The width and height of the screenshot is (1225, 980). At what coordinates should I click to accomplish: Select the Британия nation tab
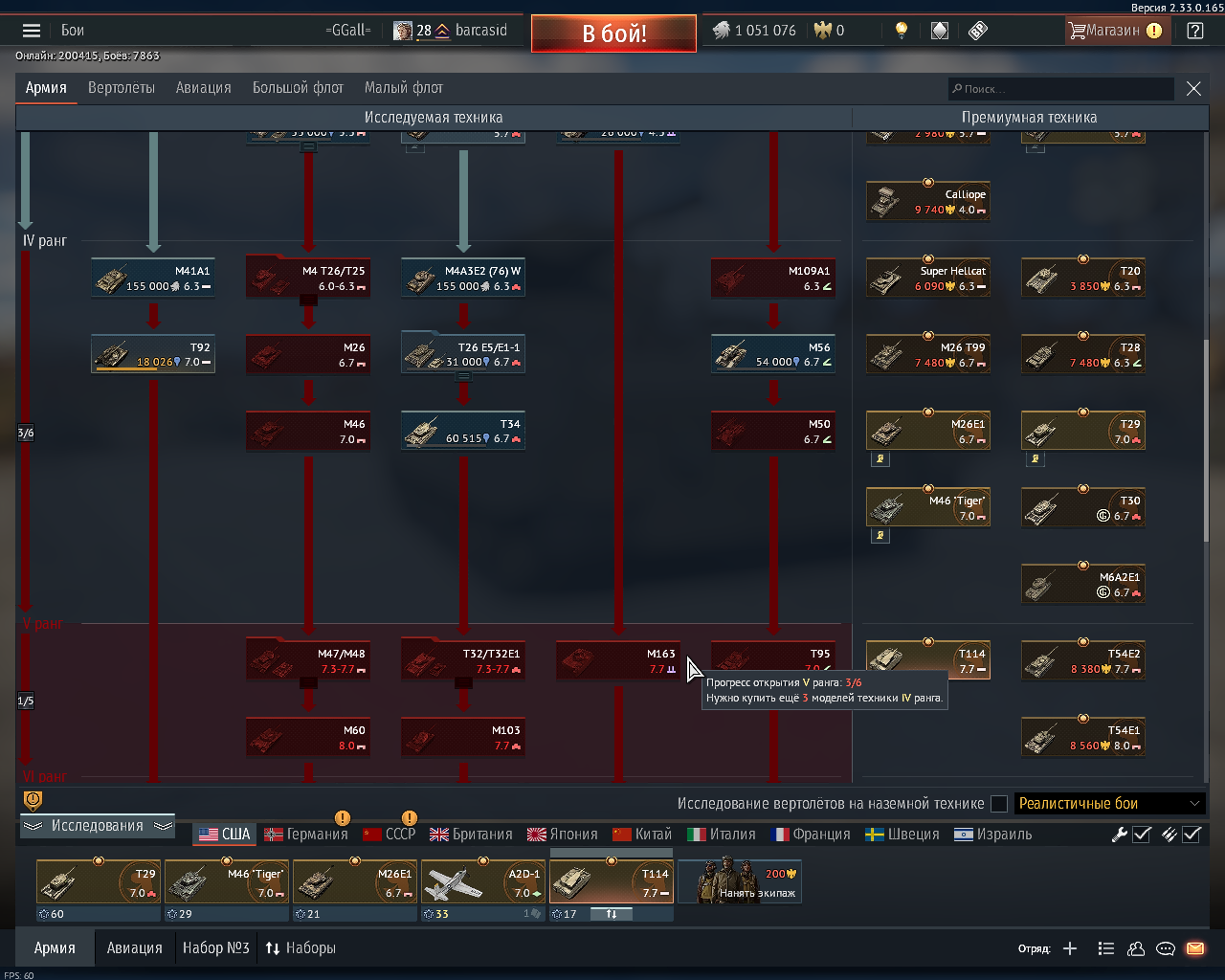pyautogui.click(x=471, y=835)
